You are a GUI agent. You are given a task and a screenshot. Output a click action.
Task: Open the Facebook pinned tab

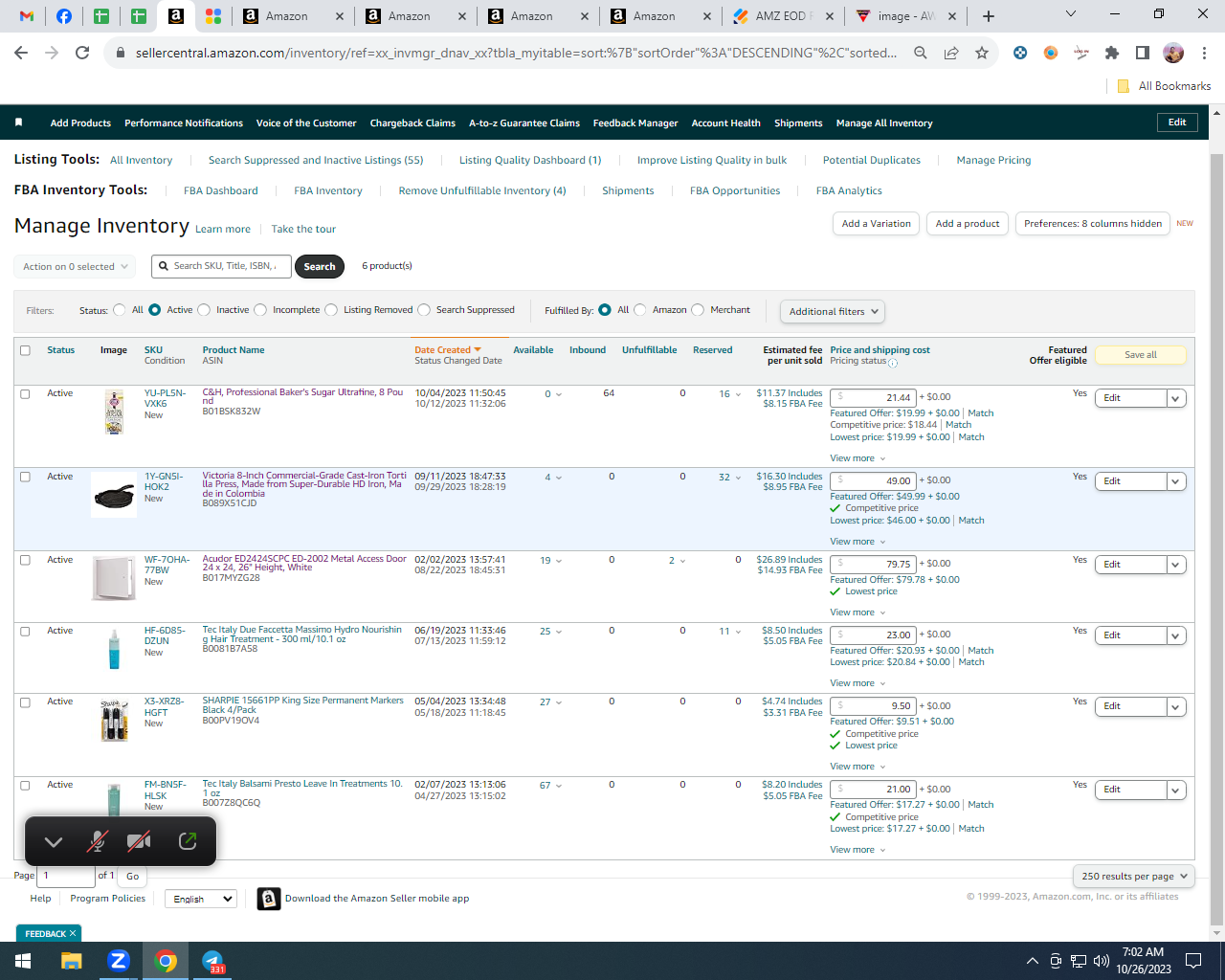pos(64,16)
